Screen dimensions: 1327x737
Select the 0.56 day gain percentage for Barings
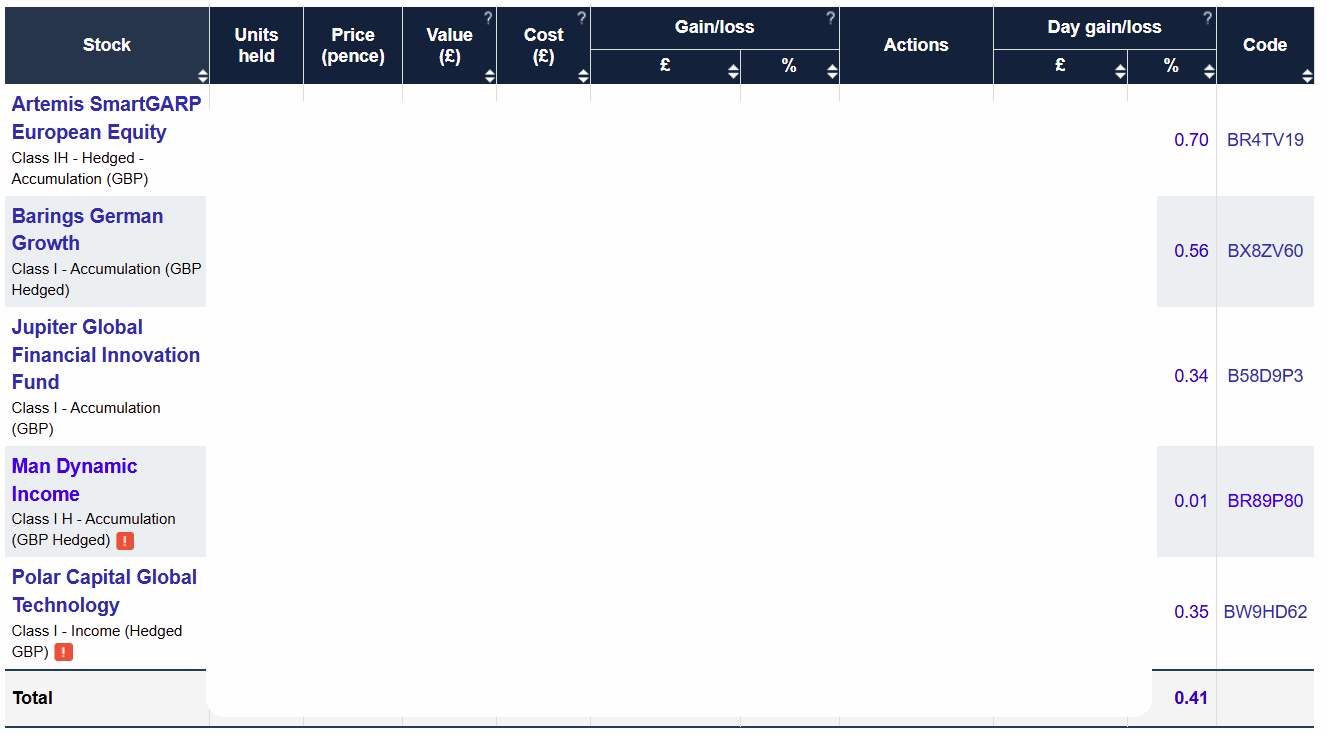[x=1191, y=251]
